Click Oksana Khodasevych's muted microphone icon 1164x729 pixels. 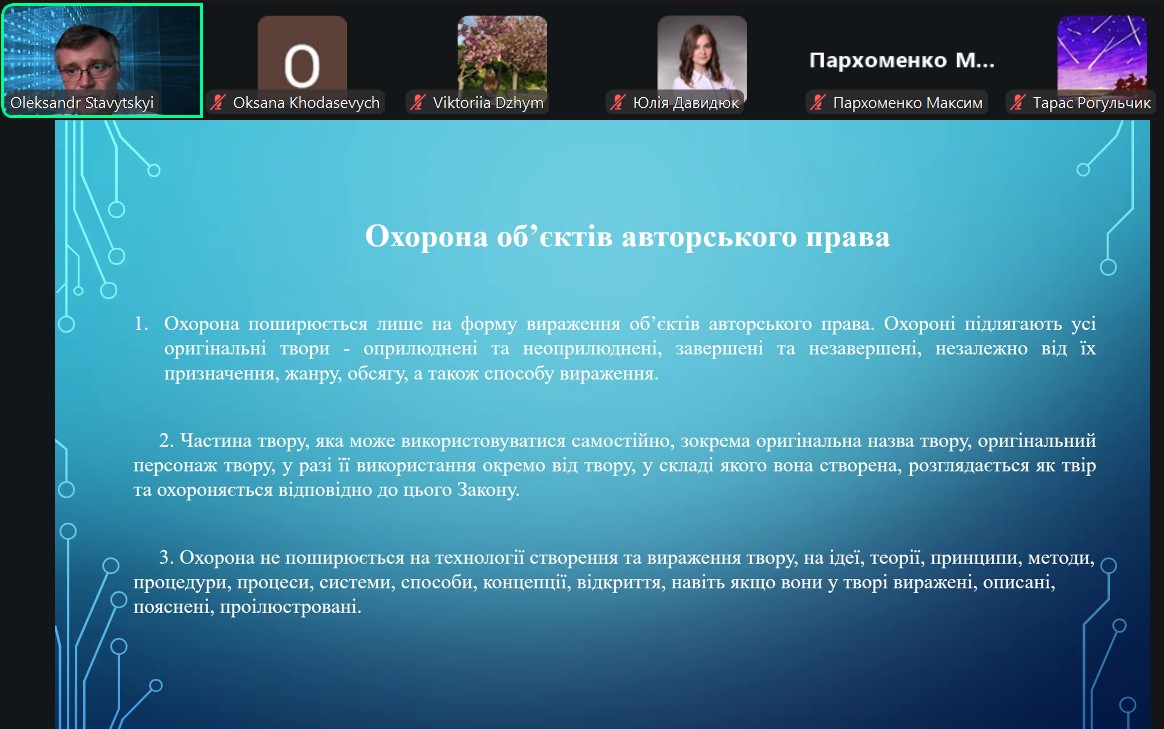219,102
